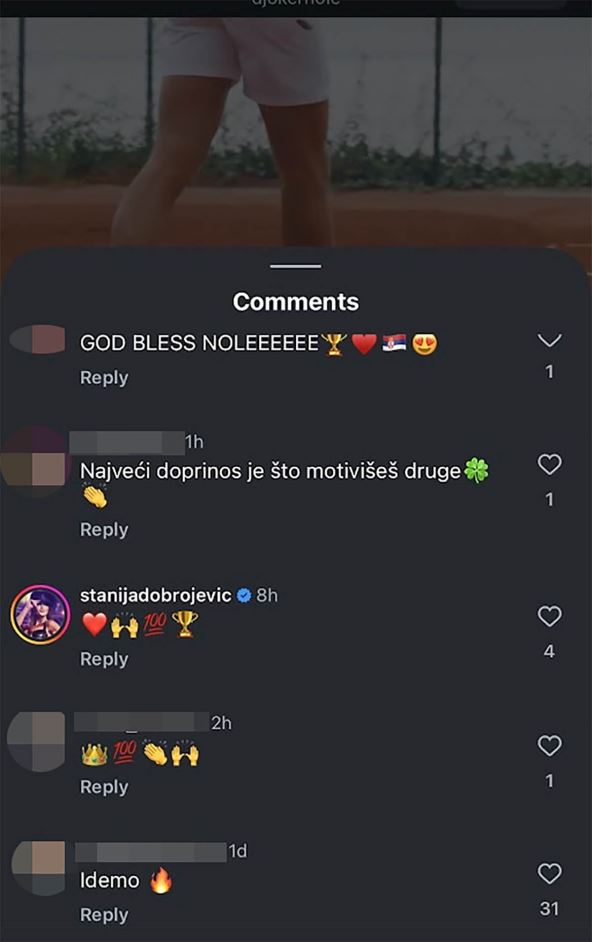The image size is (592, 942).
Task: Like the comment mentioning motivišeš druge
Action: click(x=549, y=464)
